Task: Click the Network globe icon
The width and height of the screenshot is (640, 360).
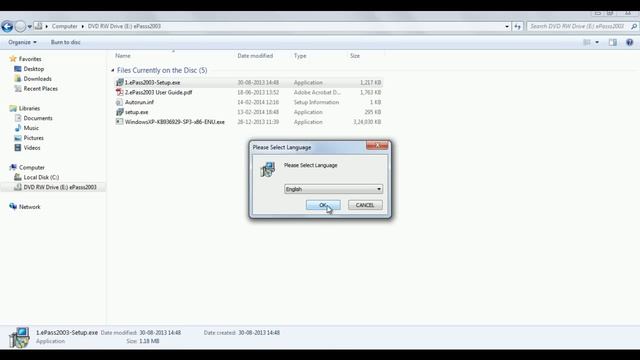Action: pos(13,207)
